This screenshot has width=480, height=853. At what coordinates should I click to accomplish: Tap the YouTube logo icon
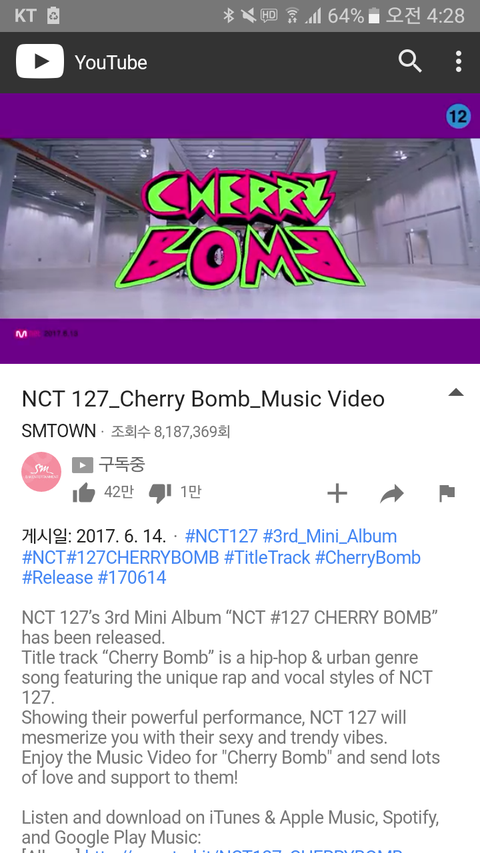(40, 61)
